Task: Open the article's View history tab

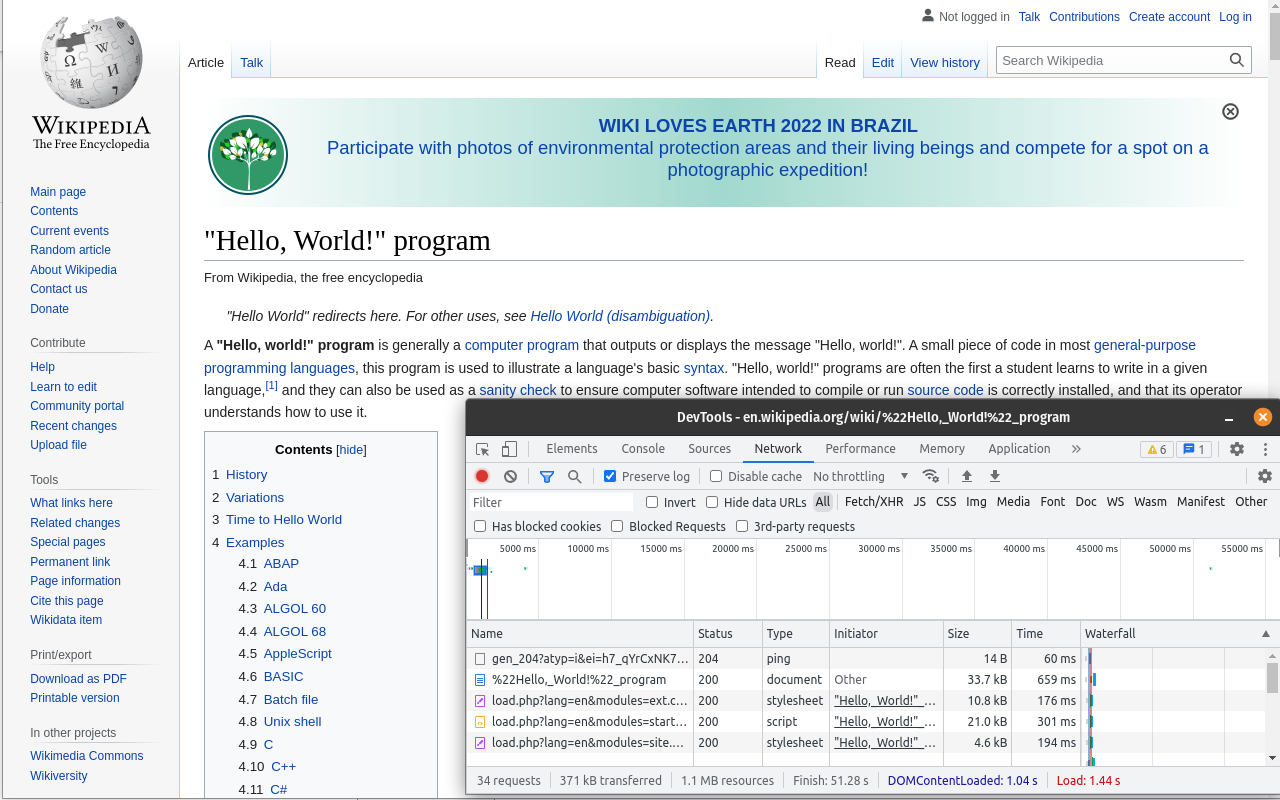Action: click(944, 62)
